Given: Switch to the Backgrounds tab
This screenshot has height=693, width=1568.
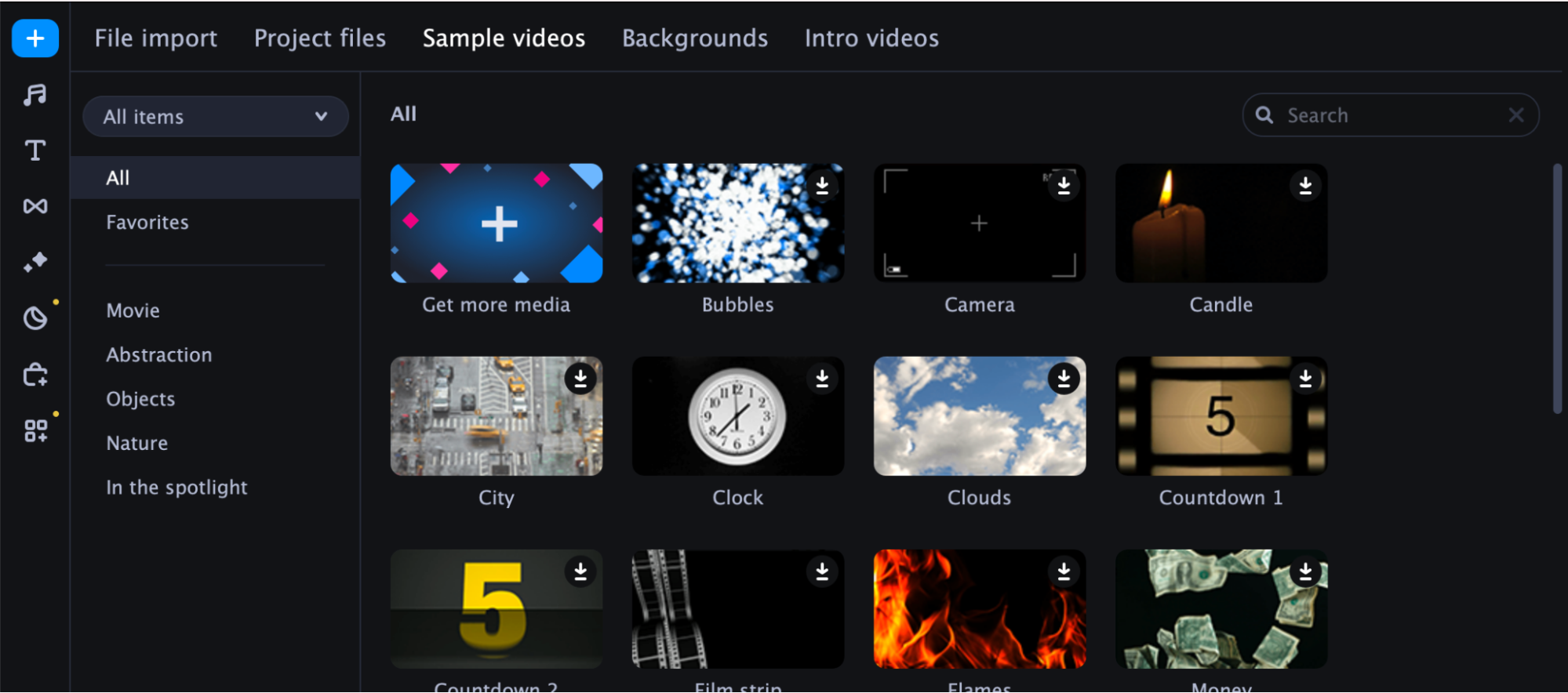Looking at the screenshot, I should [x=695, y=38].
